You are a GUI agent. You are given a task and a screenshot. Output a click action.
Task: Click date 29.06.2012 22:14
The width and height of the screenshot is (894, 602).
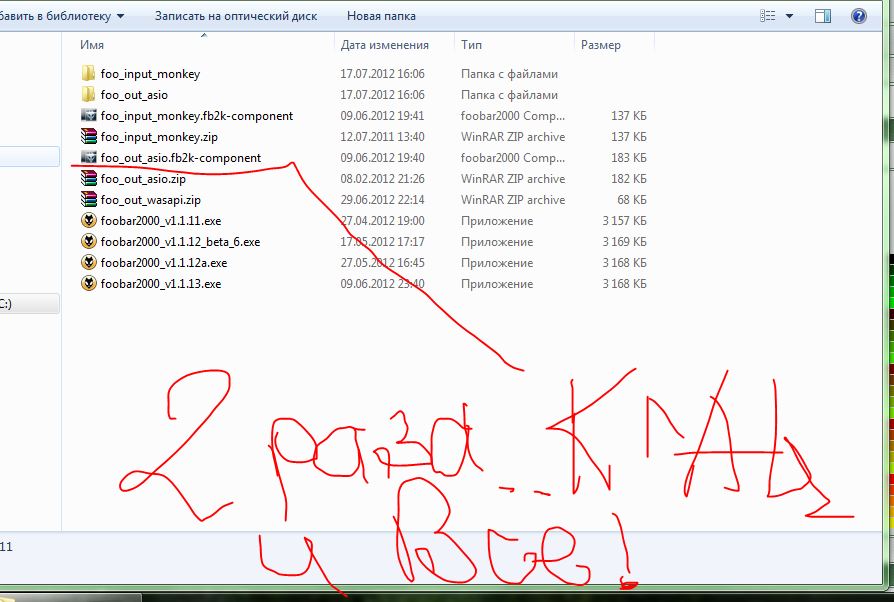coord(382,200)
